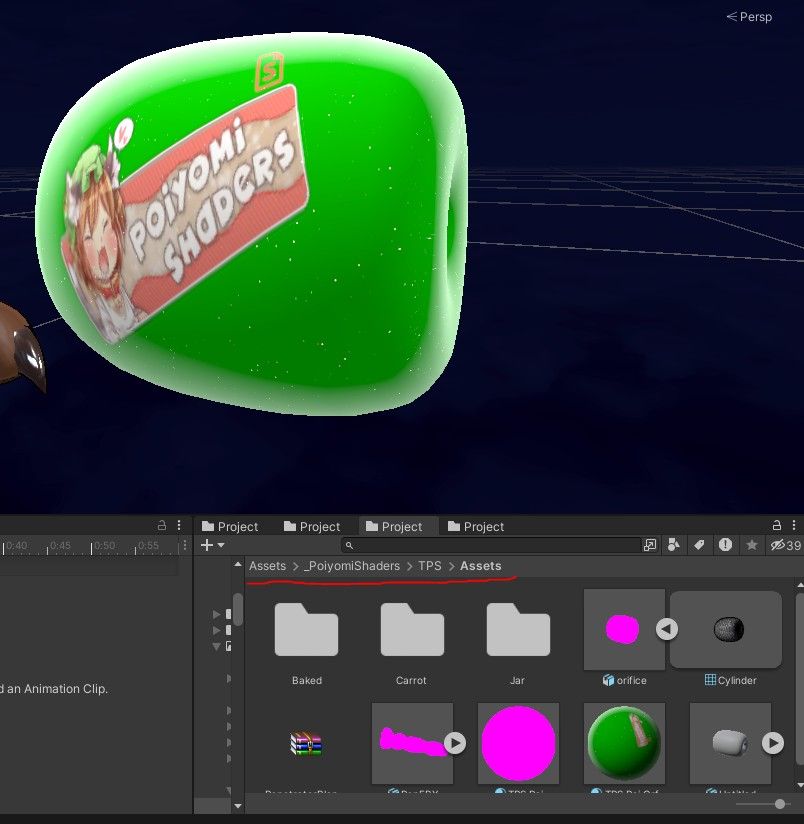The height and width of the screenshot is (824, 804).
Task: Adjust the asset icon size slider
Action: pyautogui.click(x=780, y=804)
